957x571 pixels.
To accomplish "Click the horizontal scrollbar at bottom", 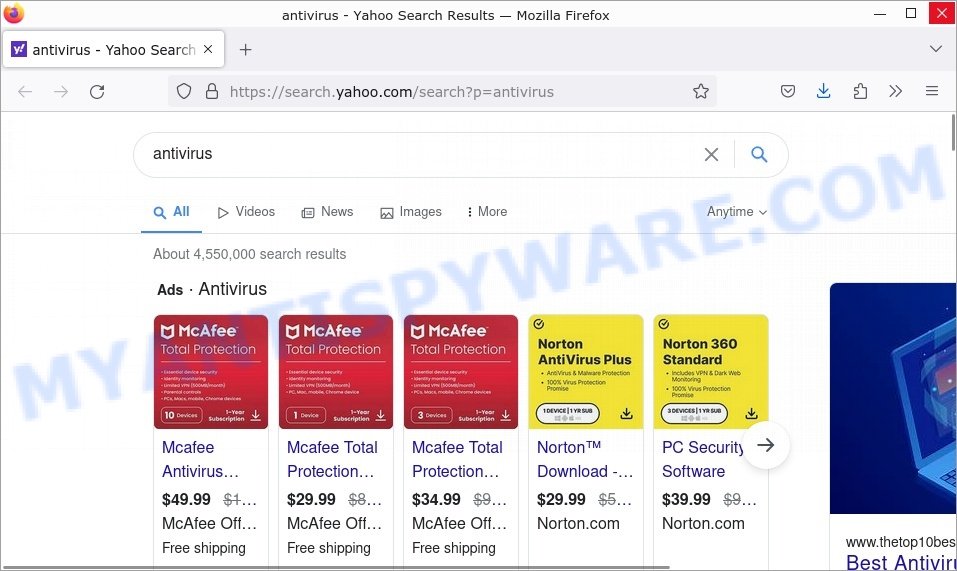I will [335, 567].
